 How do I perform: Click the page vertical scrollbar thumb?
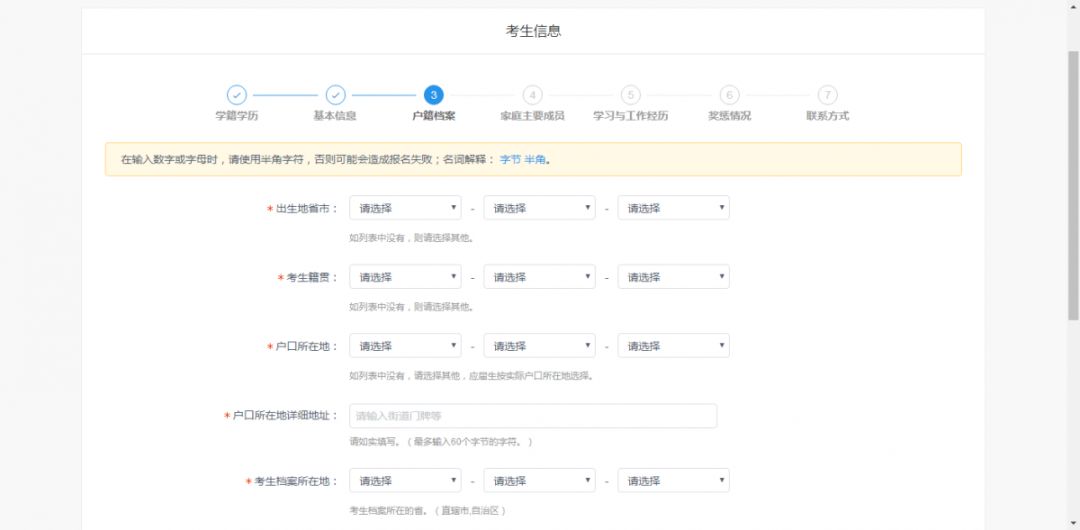(x=1073, y=185)
